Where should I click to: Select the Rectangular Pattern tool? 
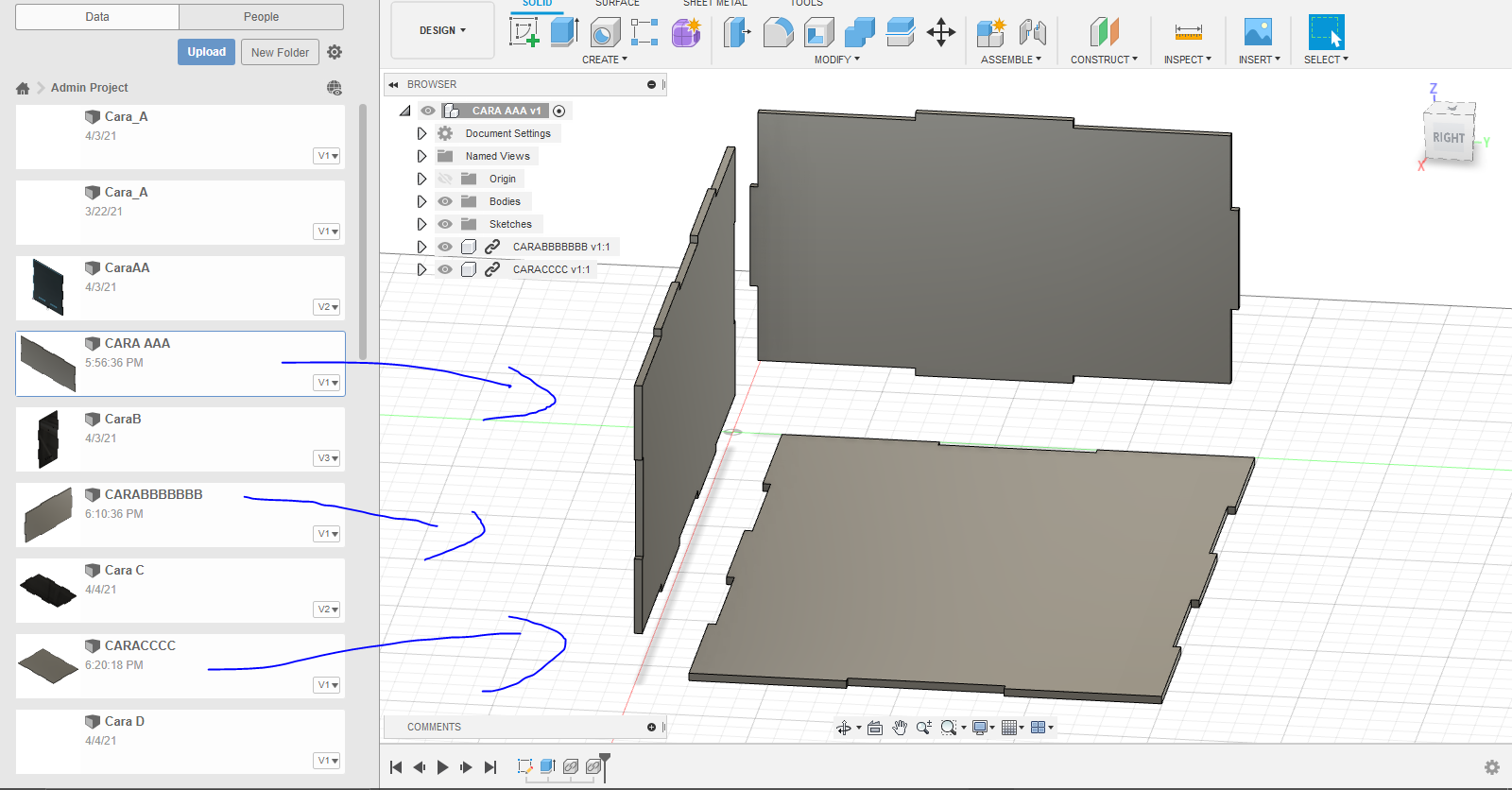click(x=644, y=32)
